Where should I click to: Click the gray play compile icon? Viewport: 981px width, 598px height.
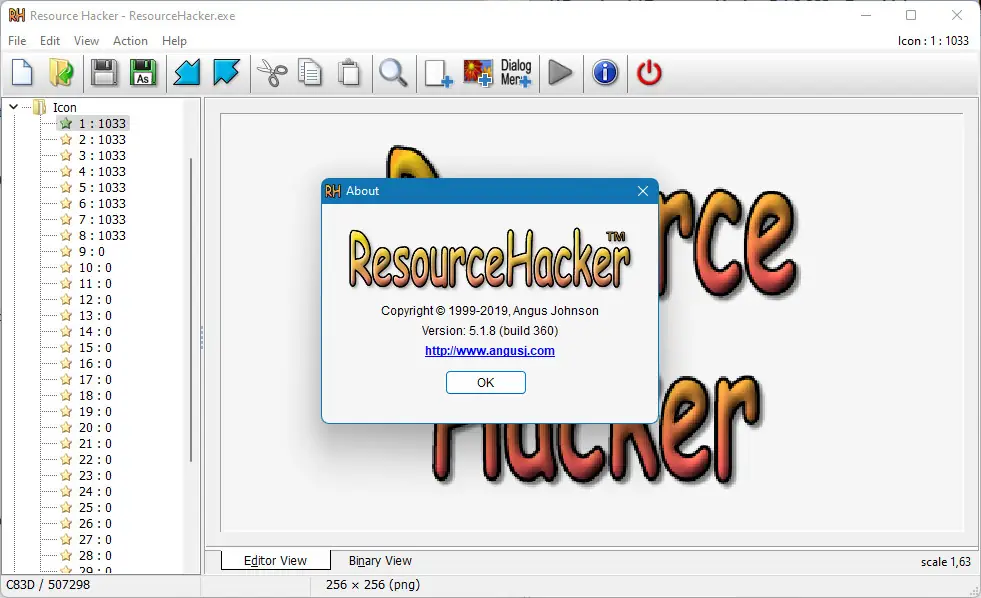click(x=560, y=73)
